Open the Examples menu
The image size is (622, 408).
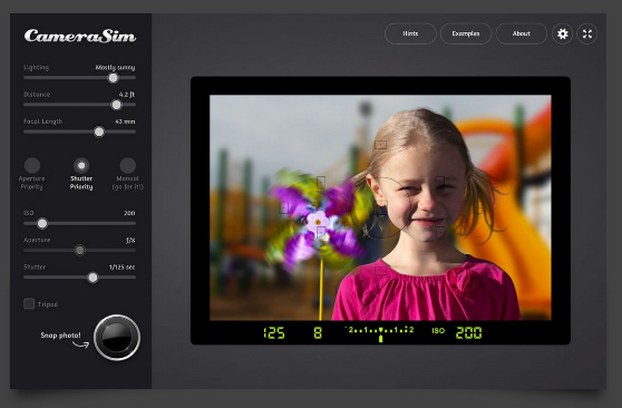click(466, 34)
